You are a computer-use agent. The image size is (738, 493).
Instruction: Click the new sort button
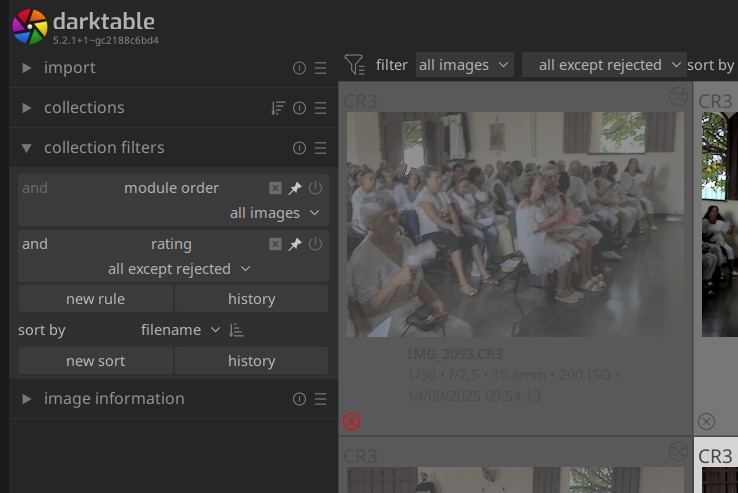pyautogui.click(x=95, y=361)
